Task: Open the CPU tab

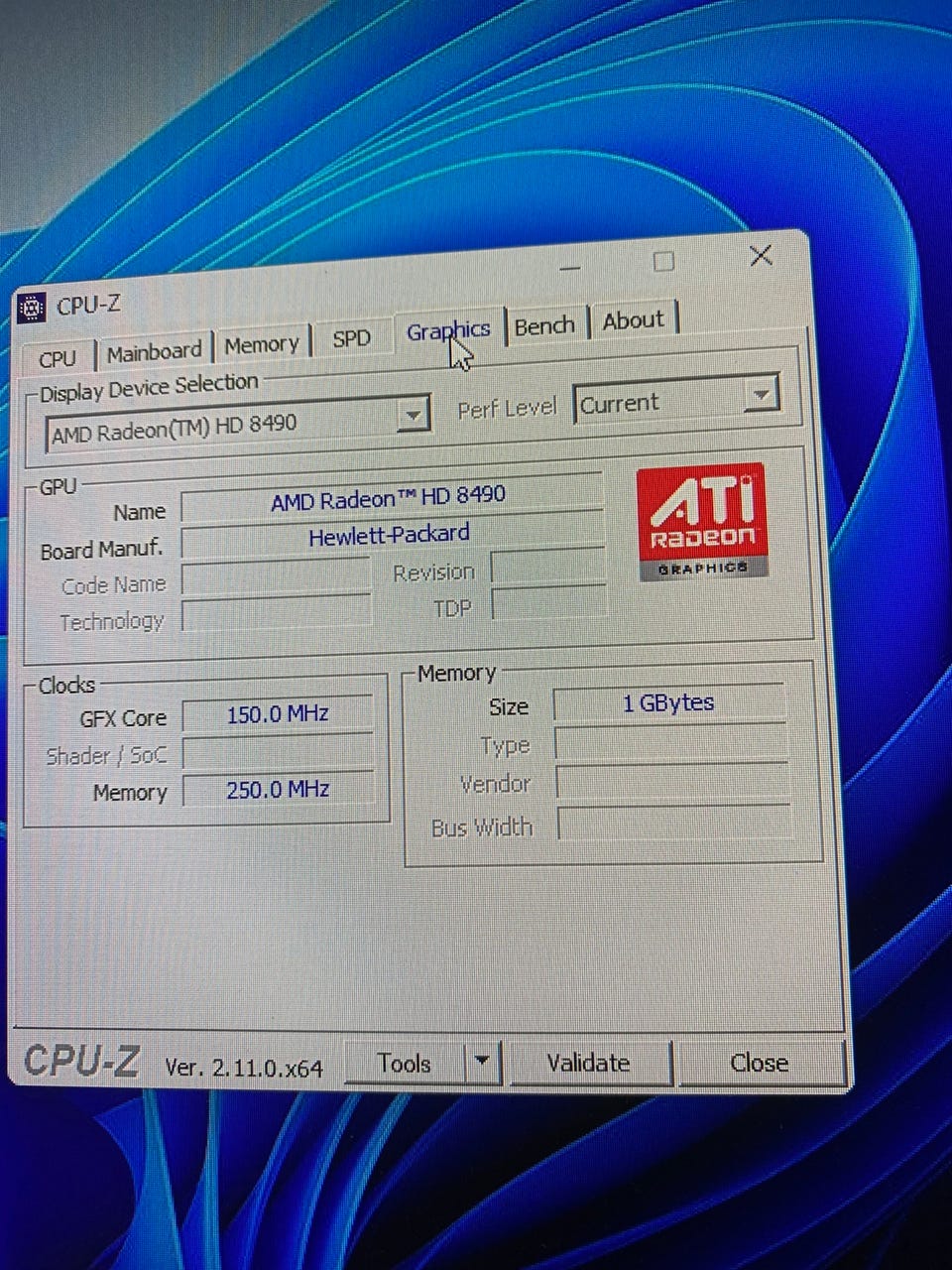Action: click(x=58, y=358)
